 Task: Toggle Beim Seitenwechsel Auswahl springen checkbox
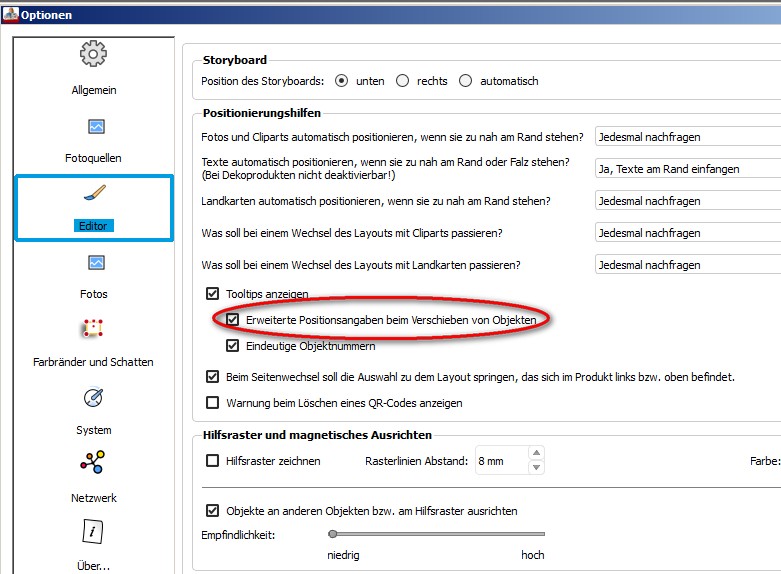(212, 377)
